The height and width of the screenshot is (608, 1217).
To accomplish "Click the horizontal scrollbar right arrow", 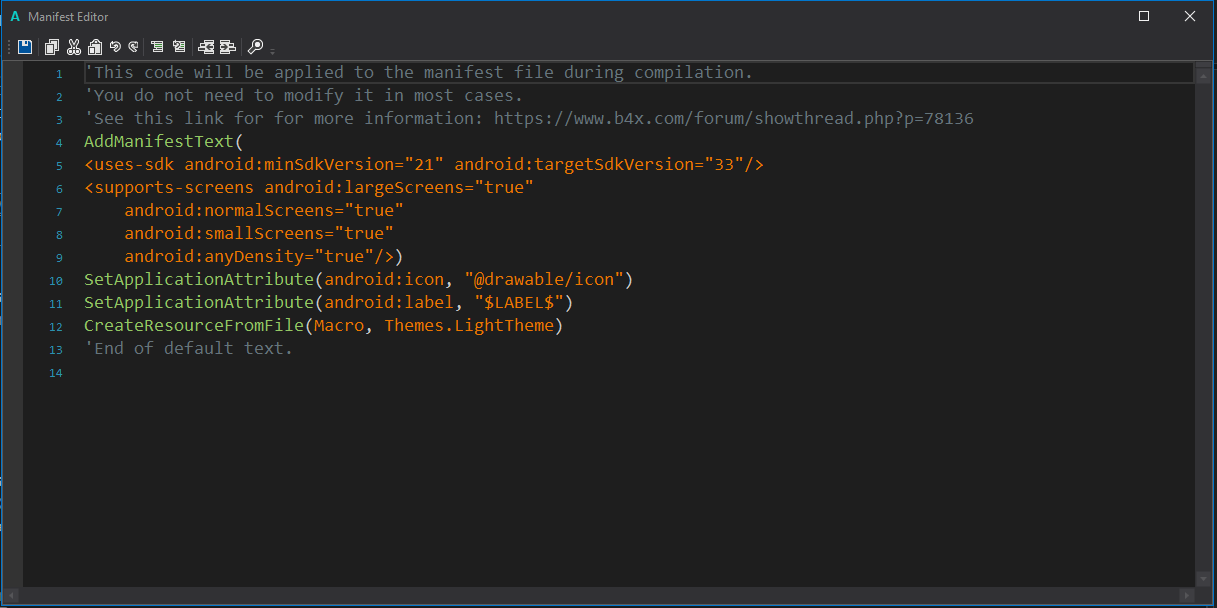I will tap(1187, 596).
